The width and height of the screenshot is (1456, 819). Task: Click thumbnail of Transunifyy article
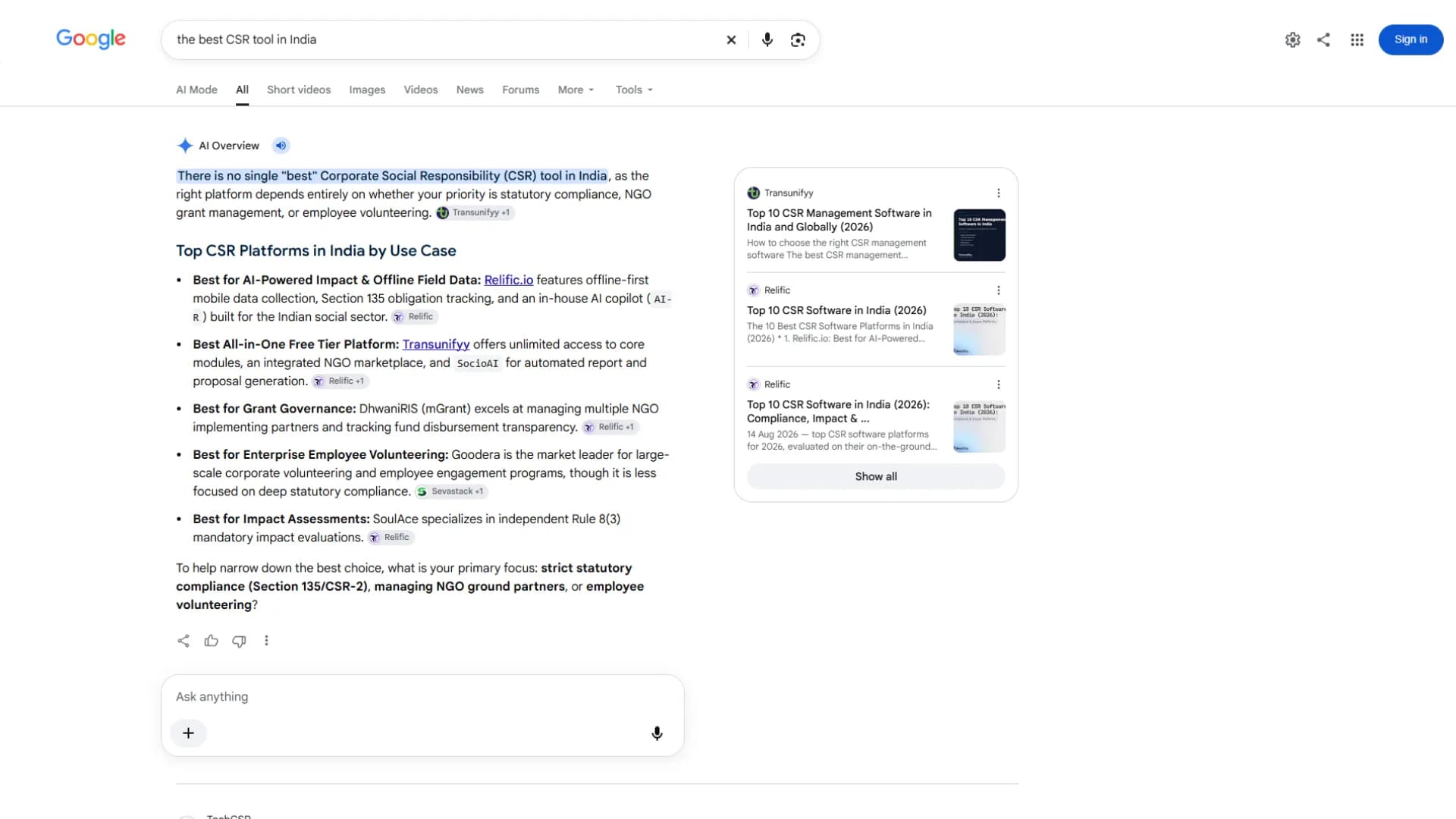click(x=979, y=235)
